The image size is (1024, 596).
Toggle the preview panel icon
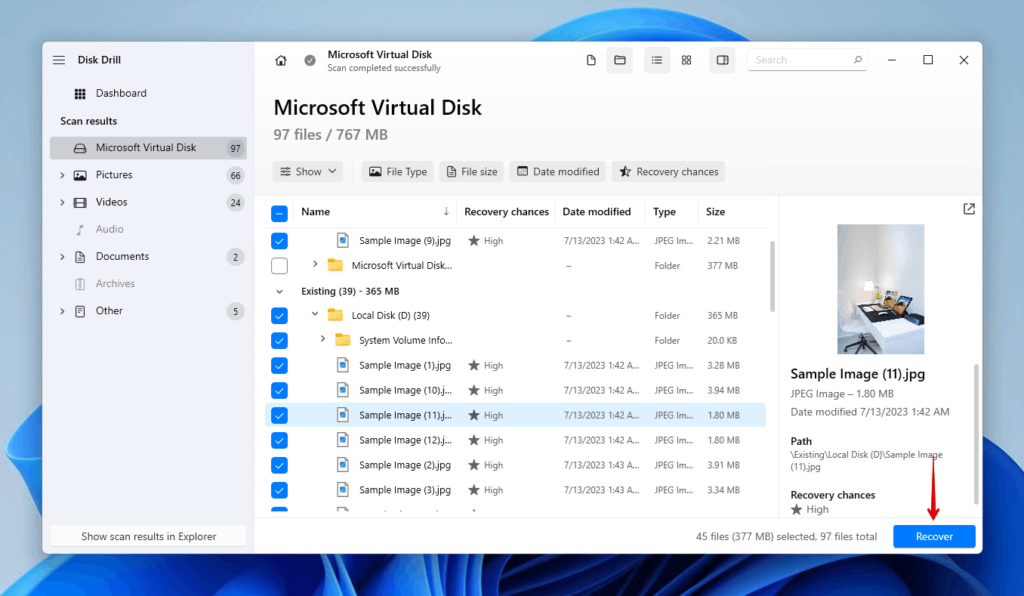coord(722,60)
